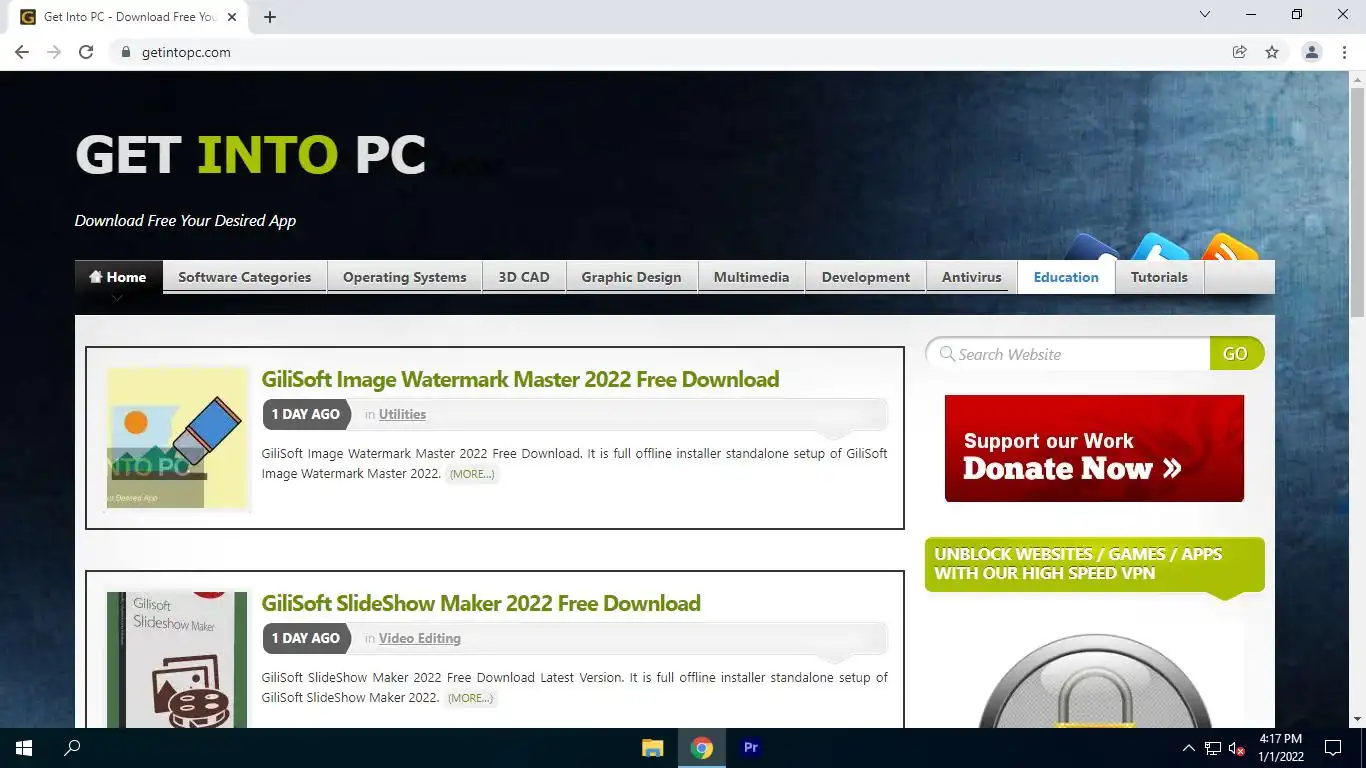Click the browser back arrow

pos(22,52)
